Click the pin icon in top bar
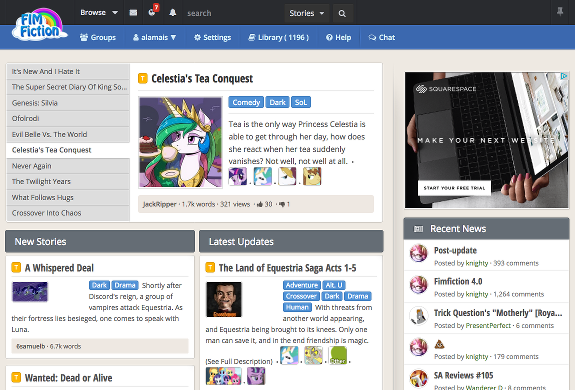Viewport: 575px width, 390px height. point(560,12)
